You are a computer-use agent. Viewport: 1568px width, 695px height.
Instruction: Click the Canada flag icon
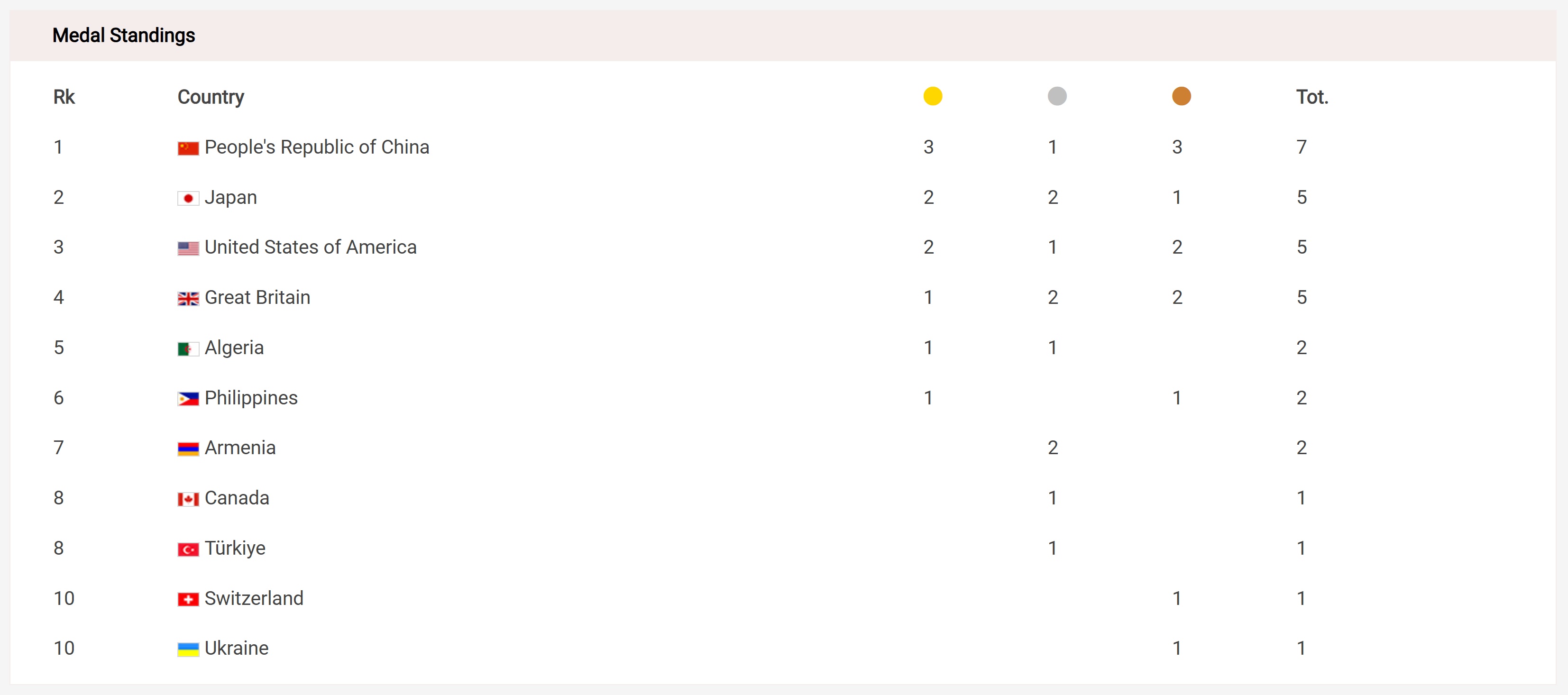coord(188,499)
